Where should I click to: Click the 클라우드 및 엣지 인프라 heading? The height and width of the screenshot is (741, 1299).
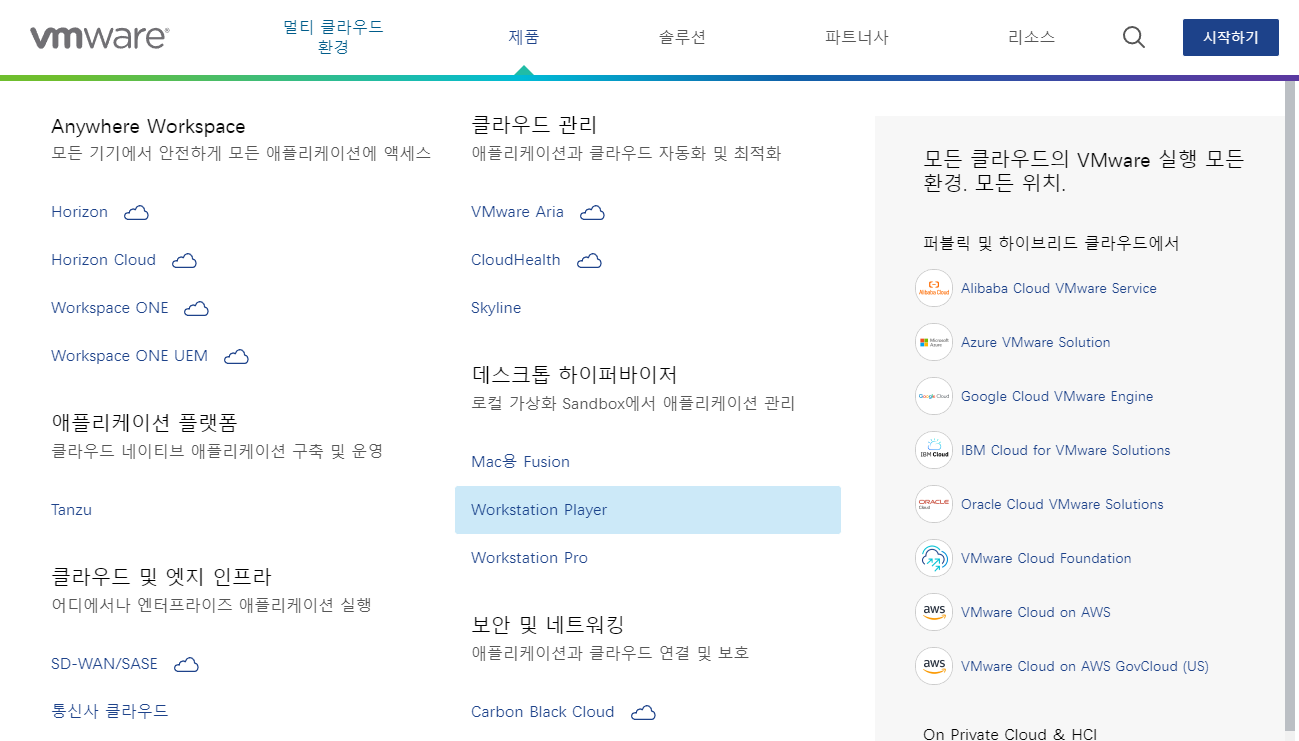(x=161, y=576)
